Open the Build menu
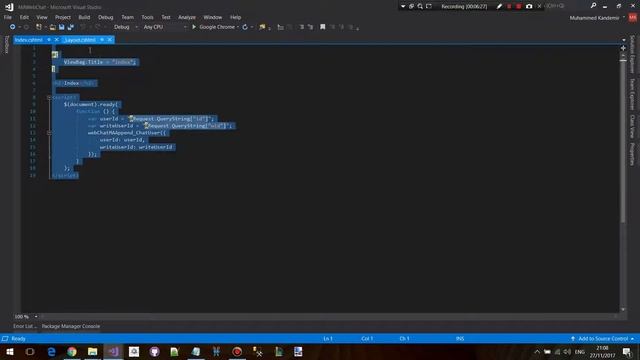Viewport: 640px width, 360px height. point(84,17)
